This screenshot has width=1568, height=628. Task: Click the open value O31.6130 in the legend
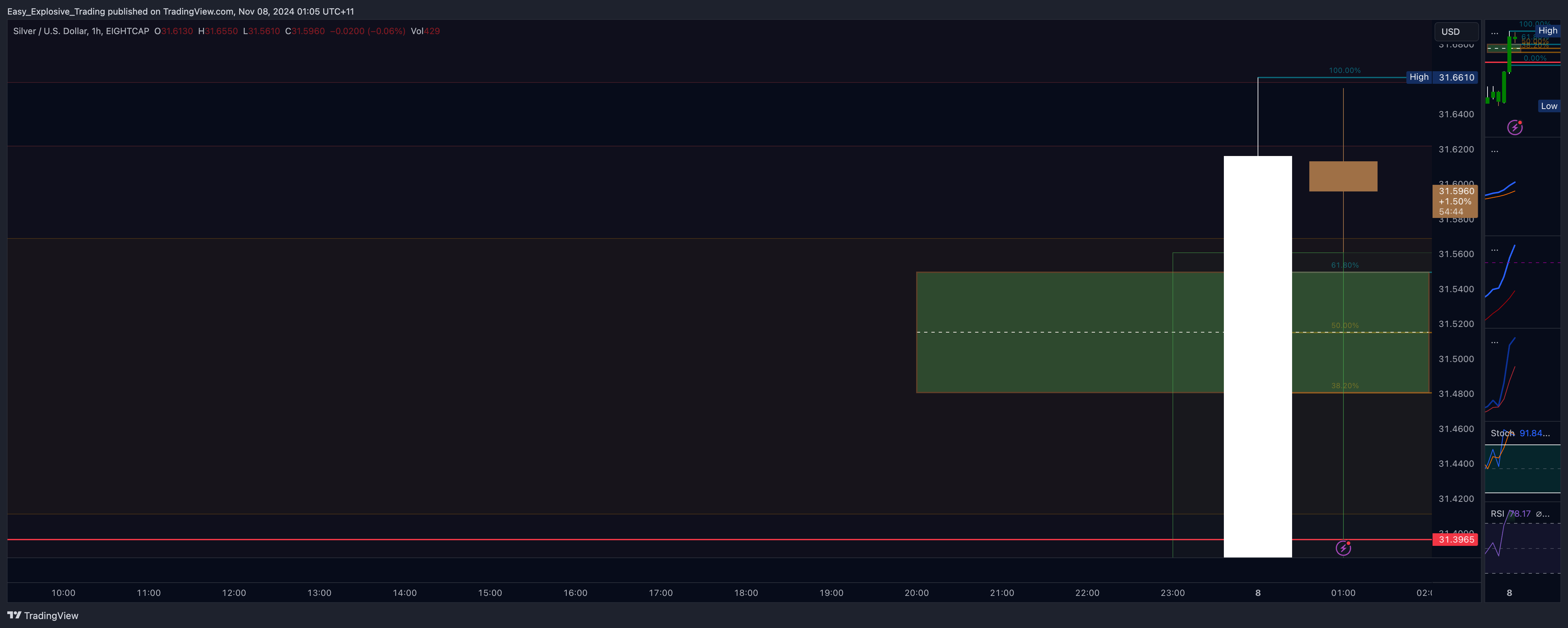[x=174, y=31]
